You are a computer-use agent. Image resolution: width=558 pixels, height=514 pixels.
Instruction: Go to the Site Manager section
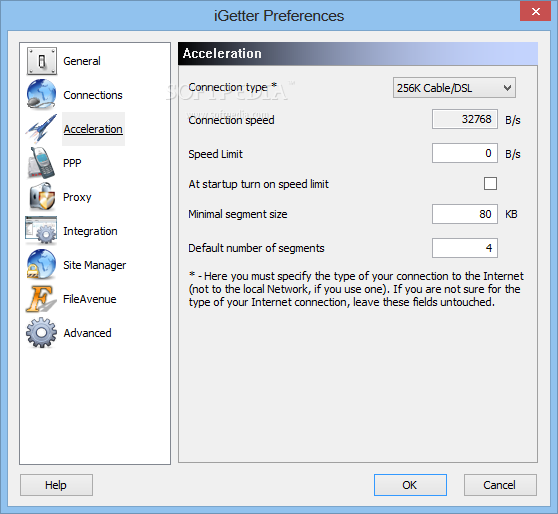coord(95,265)
